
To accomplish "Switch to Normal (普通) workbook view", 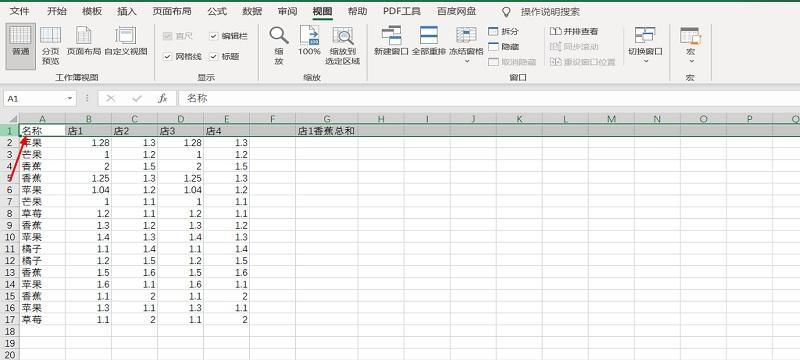I will [x=20, y=46].
